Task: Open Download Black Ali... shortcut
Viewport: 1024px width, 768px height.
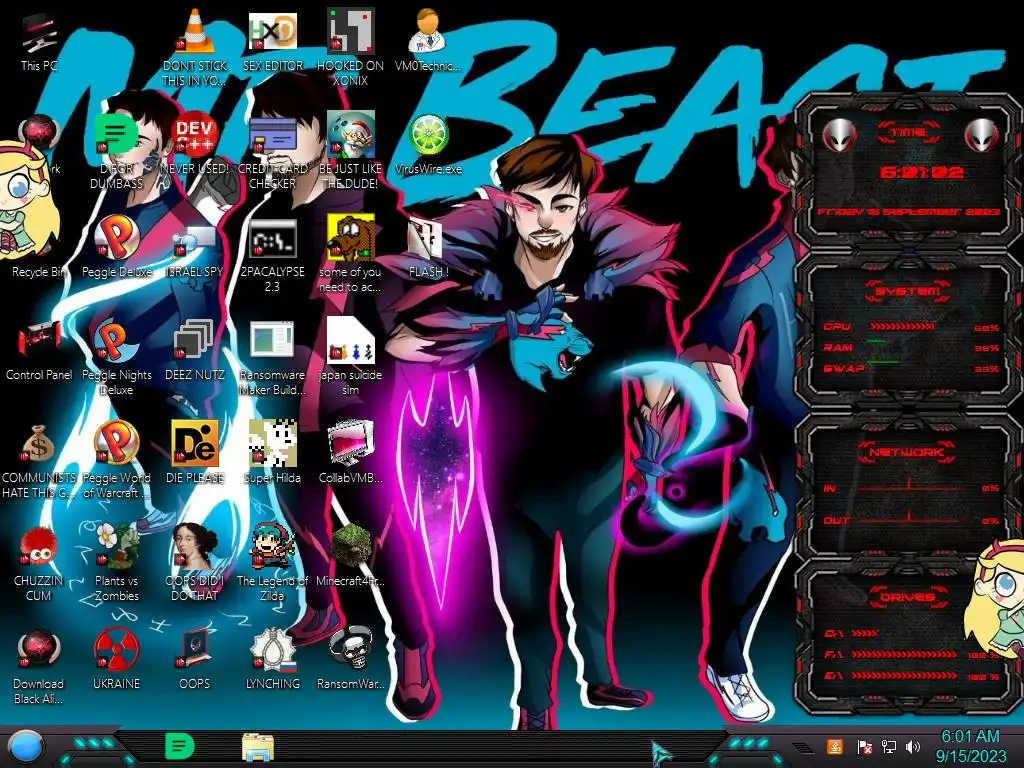Action: pyautogui.click(x=39, y=666)
